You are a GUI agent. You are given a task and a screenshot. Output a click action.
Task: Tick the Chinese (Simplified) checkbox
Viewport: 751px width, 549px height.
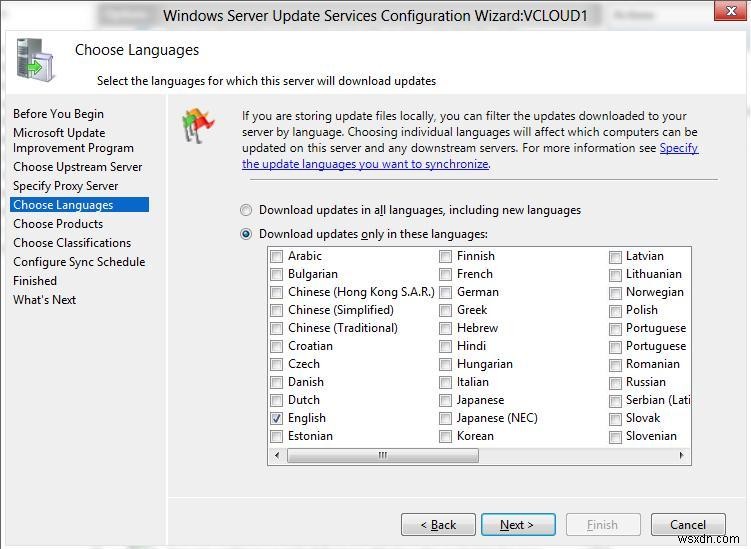click(276, 310)
